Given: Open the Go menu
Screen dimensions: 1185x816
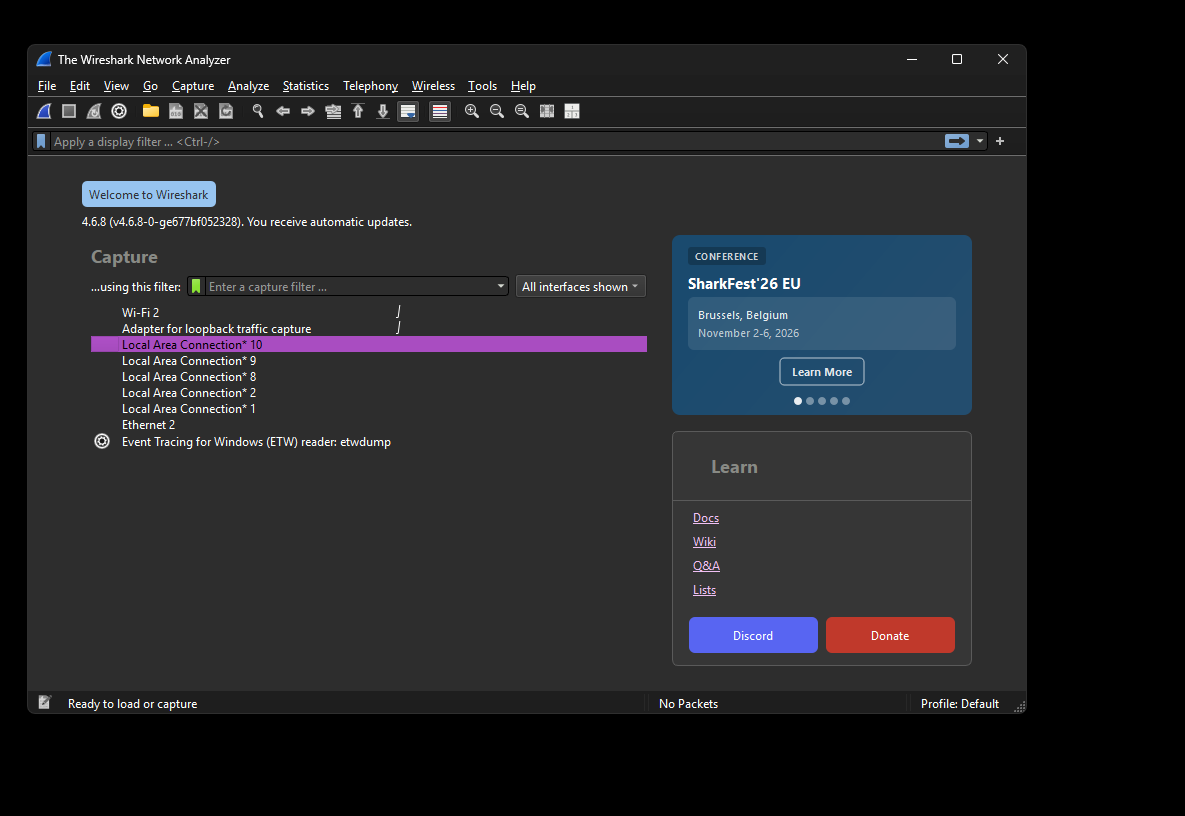Looking at the screenshot, I should coord(150,86).
